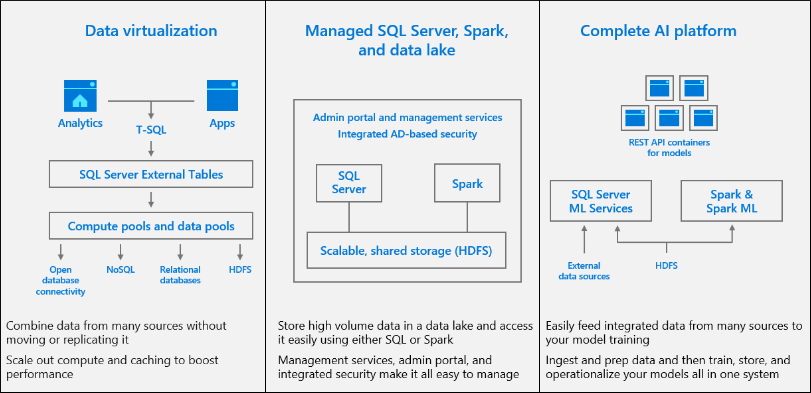This screenshot has height=393, width=811.
Task: Click "Combine data from many sources" paragraph
Action: pyautogui.click(x=116, y=333)
